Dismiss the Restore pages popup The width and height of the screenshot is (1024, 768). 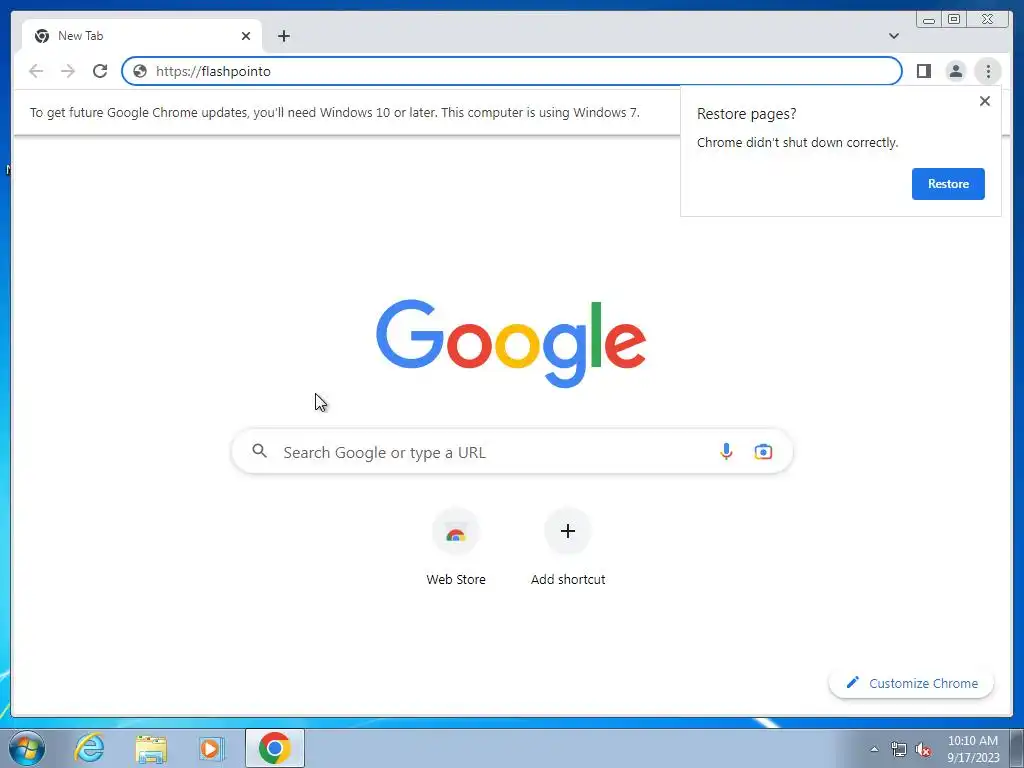985,101
